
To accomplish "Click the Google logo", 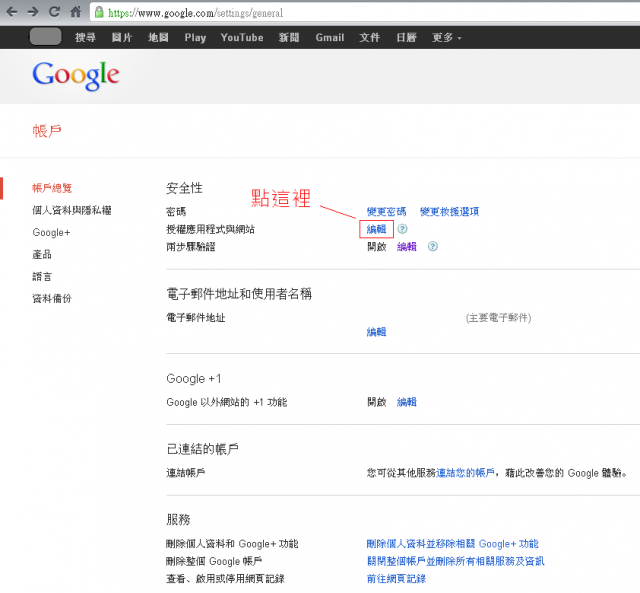I will pyautogui.click(x=76, y=76).
